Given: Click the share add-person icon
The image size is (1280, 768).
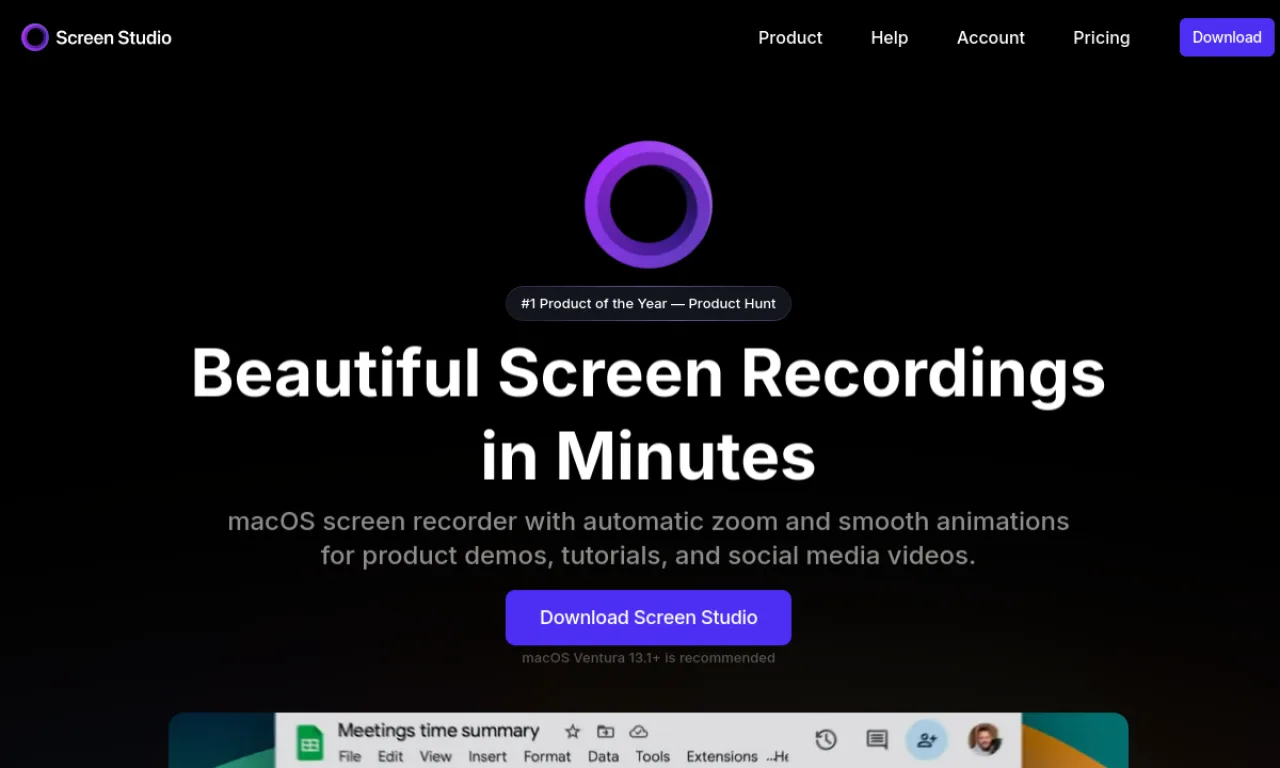Looking at the screenshot, I should click(927, 740).
